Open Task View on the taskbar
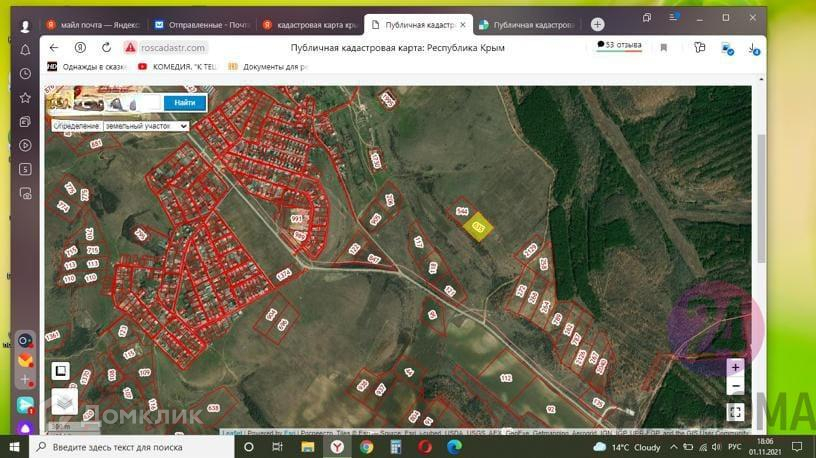This screenshot has width=816, height=458. [277, 447]
